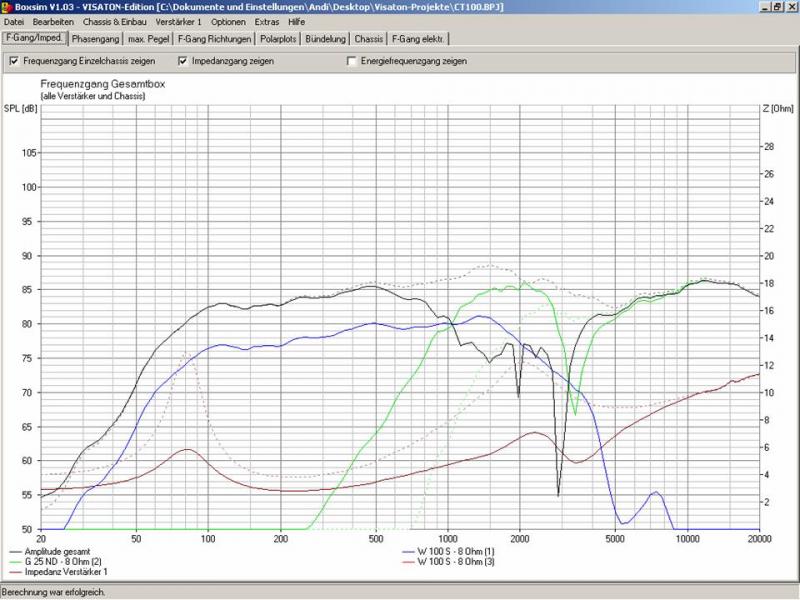Screen dimensions: 800x600
Task: Show the Extras menu
Action: click(267, 21)
